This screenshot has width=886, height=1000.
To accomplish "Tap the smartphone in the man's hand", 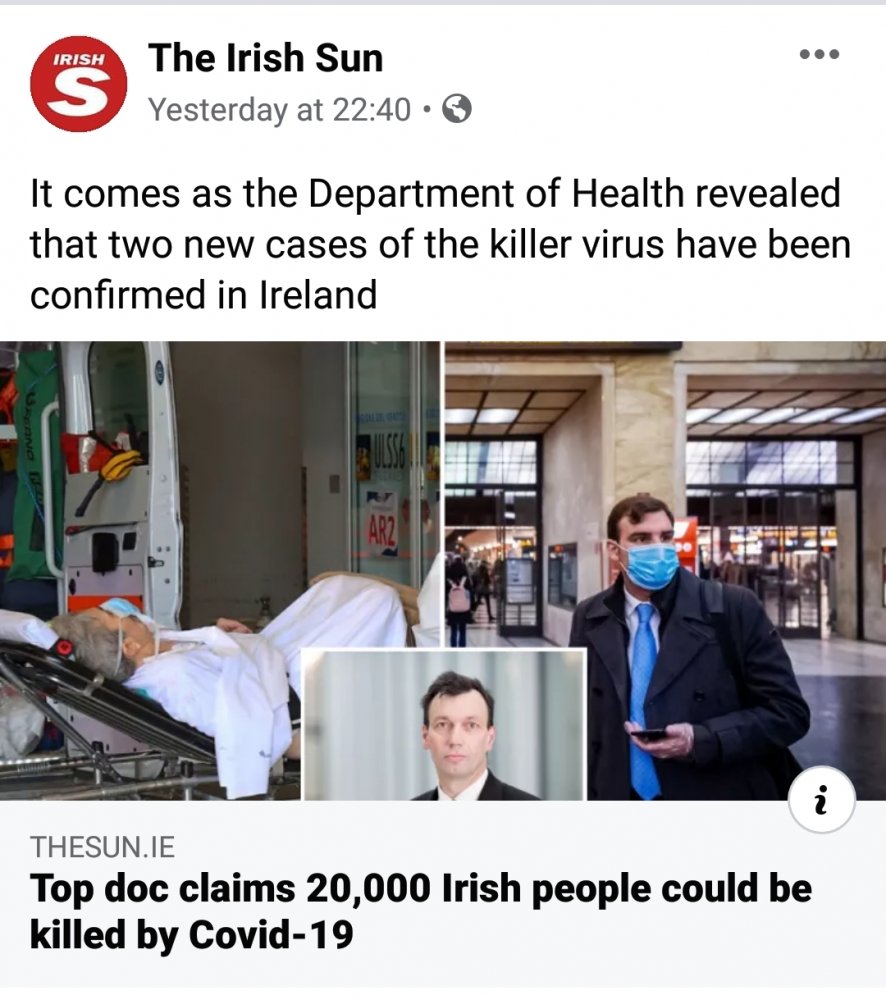I will [x=649, y=735].
